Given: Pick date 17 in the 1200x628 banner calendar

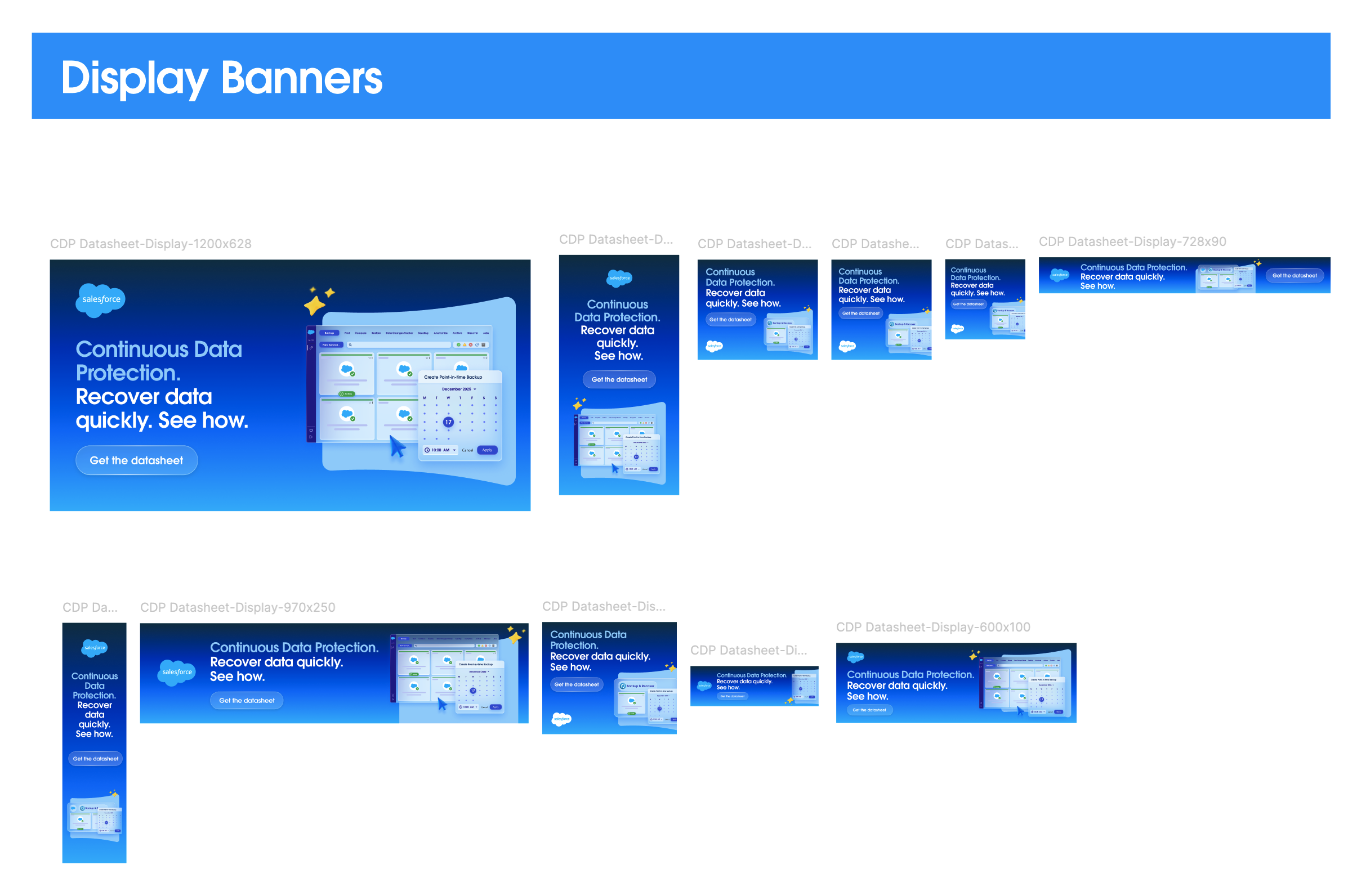Looking at the screenshot, I should [x=448, y=422].
